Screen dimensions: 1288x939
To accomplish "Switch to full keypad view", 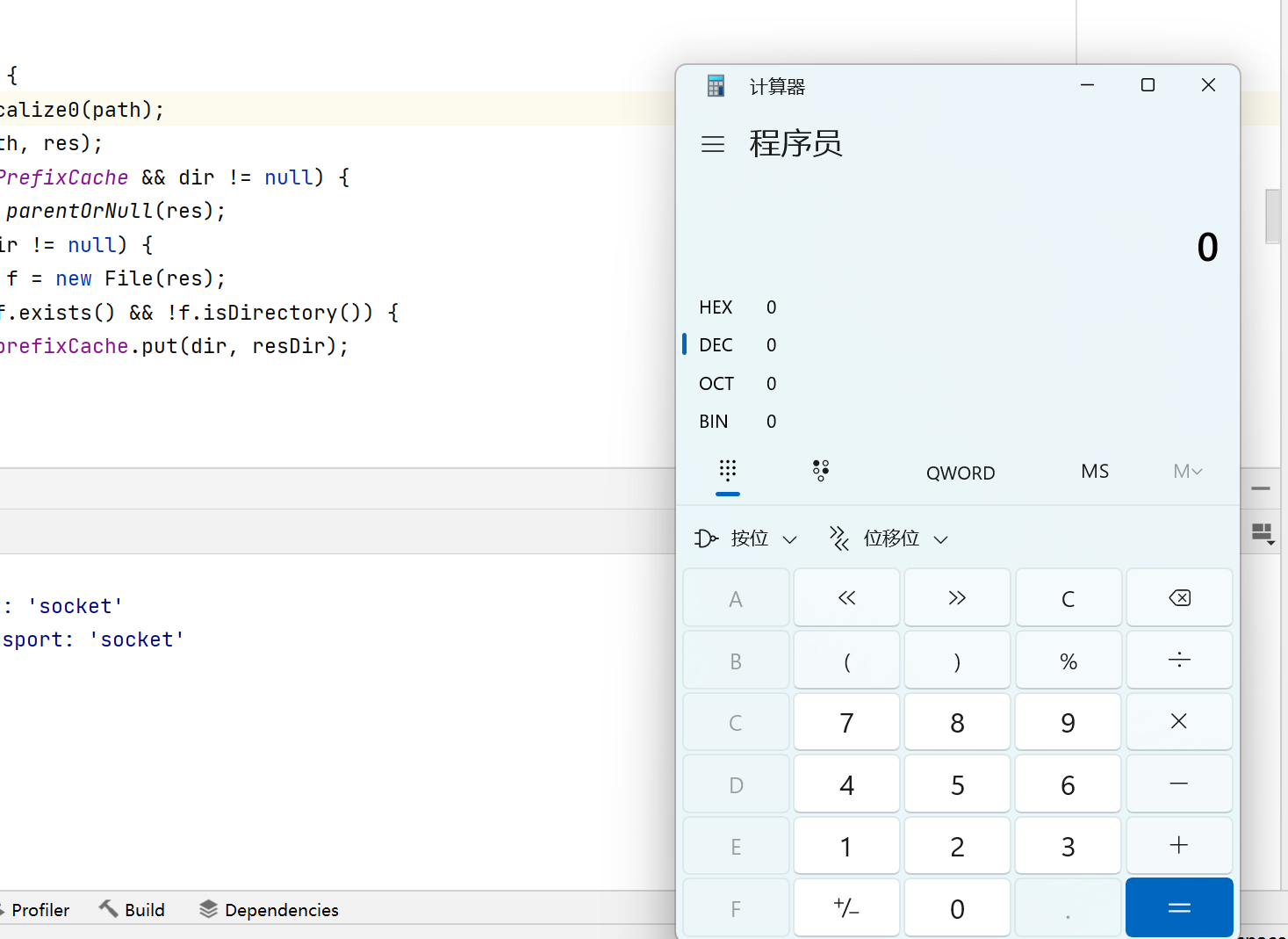I will point(728,472).
